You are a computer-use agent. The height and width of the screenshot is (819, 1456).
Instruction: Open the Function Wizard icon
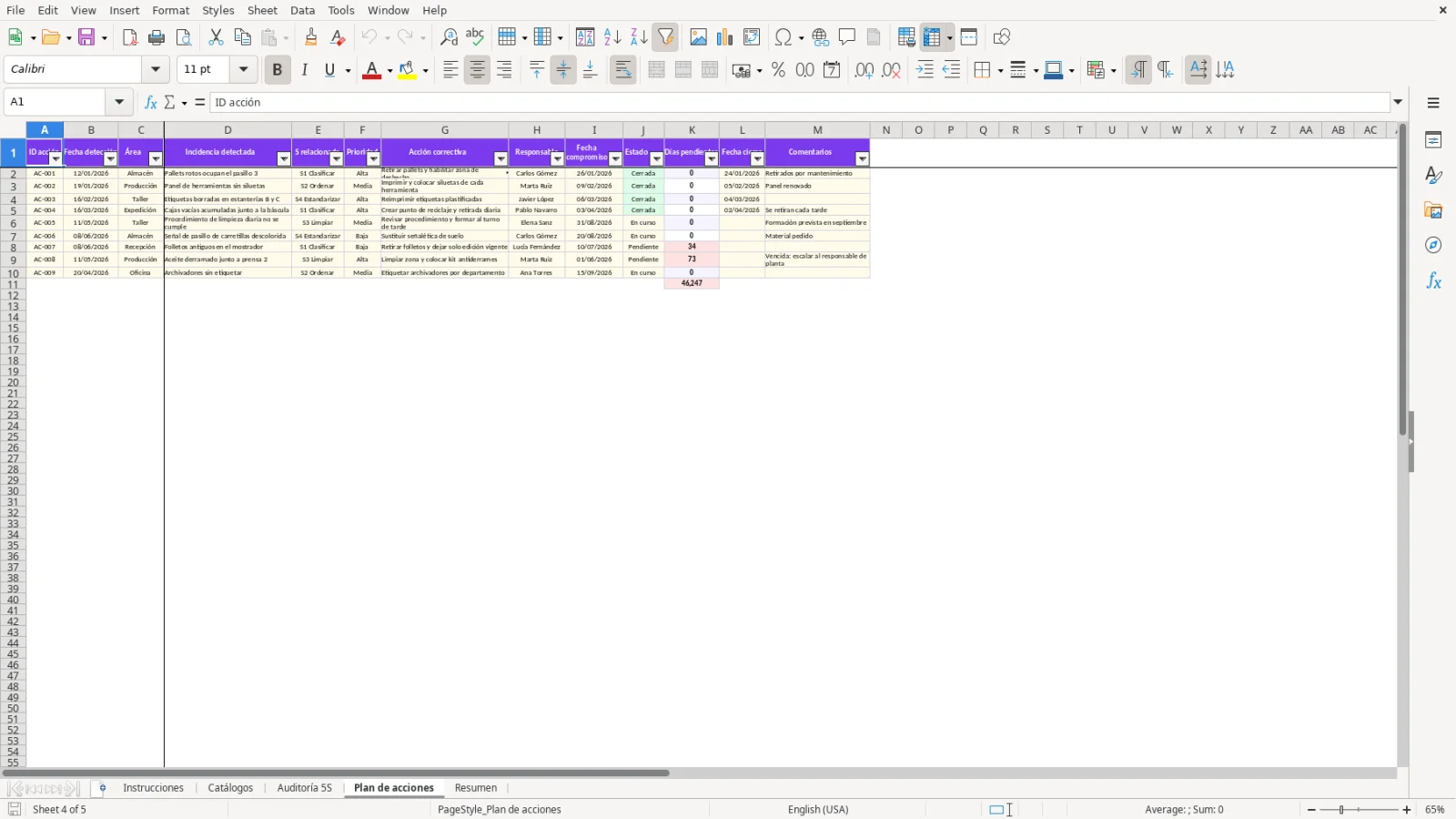click(x=151, y=102)
